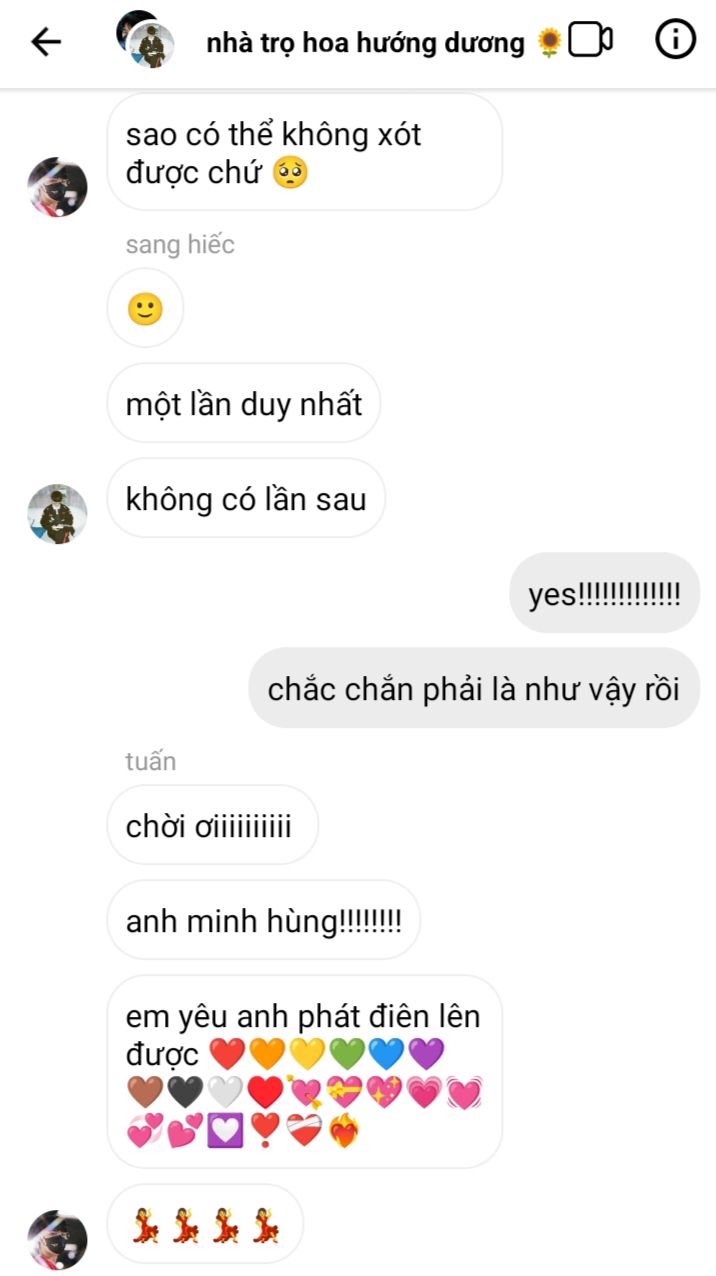
Task: Select the 'anh minh hùng!!!!!!!!' message
Action: pyautogui.click(x=263, y=920)
